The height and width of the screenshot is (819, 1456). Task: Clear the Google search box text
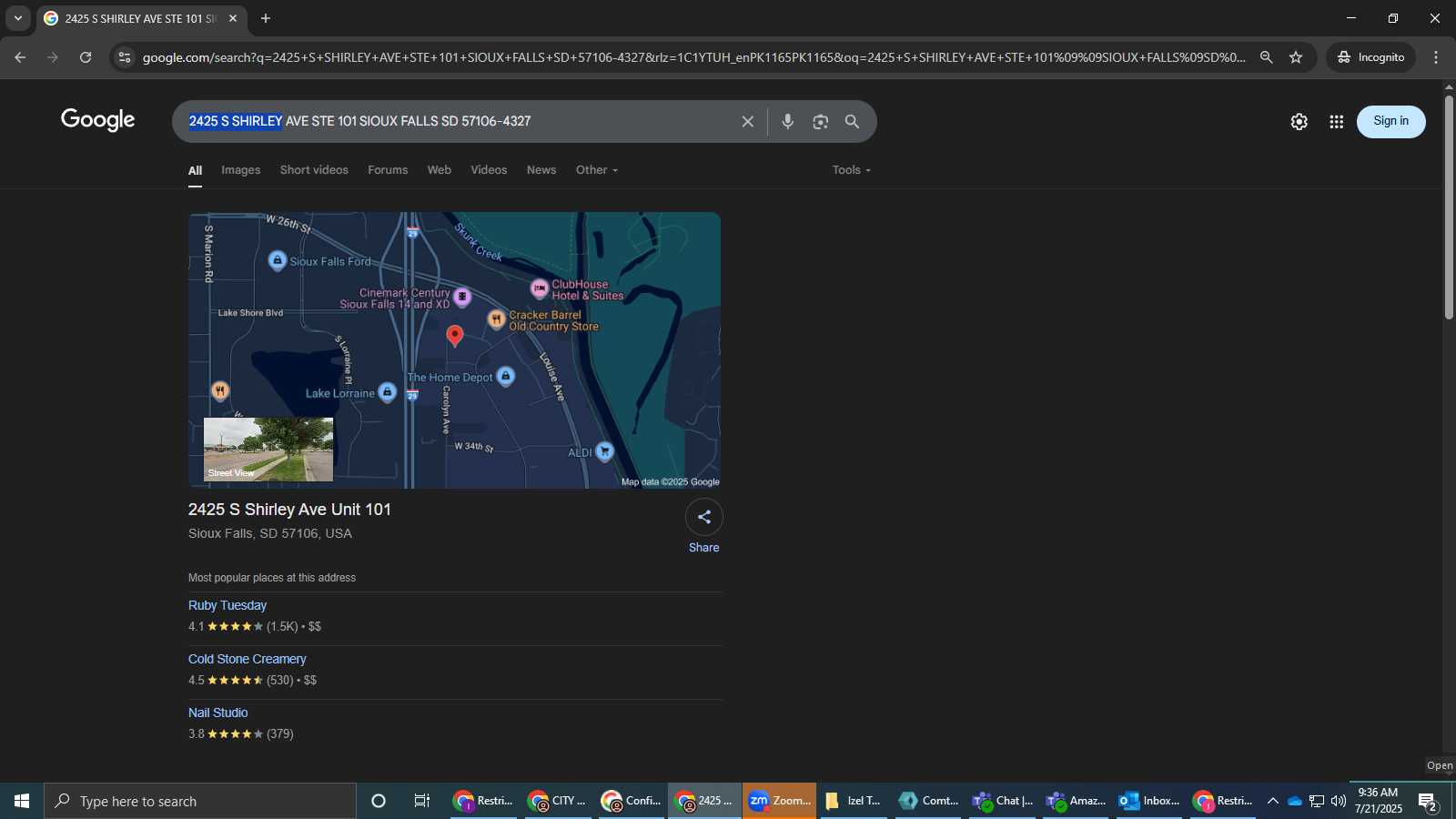(747, 121)
